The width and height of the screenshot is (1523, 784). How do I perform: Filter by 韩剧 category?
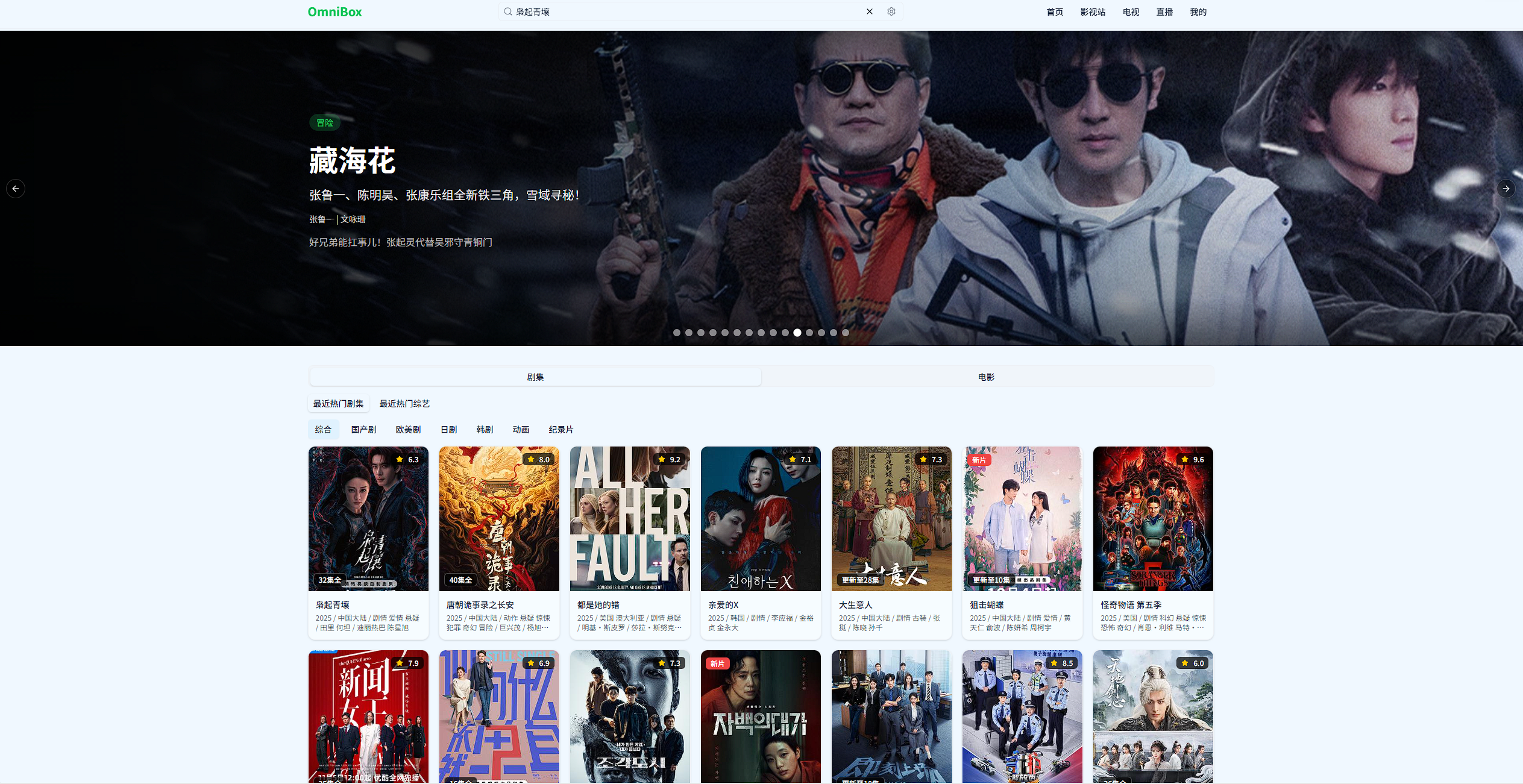[x=485, y=430]
